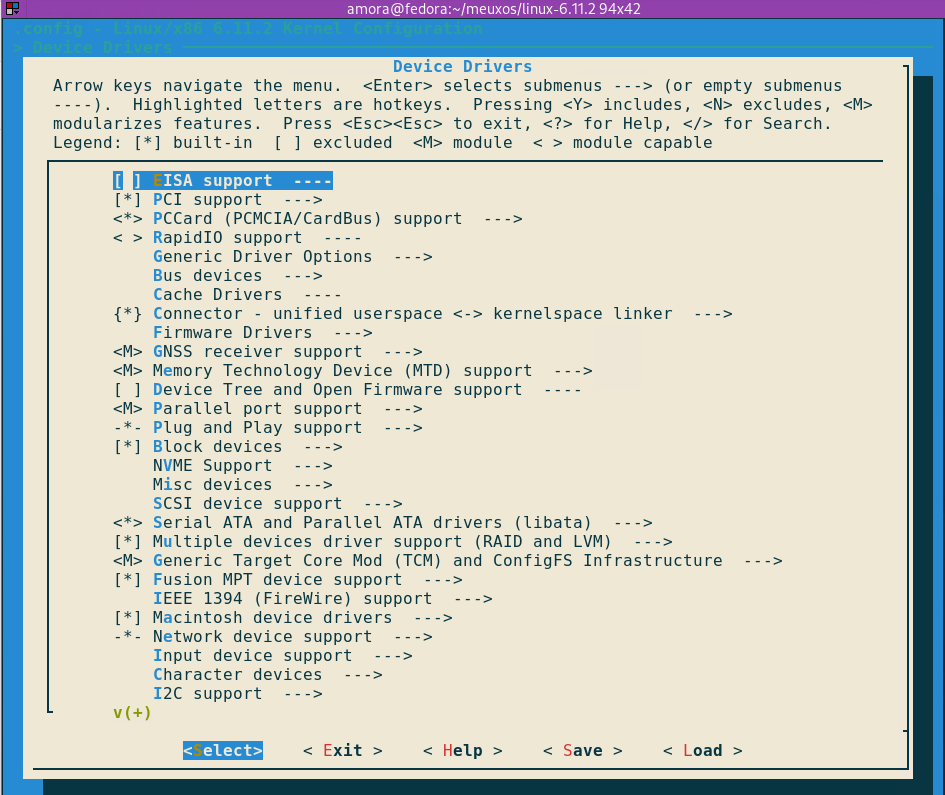
Task: Toggle Memory Technology Device (MTD) marker
Action: point(128,371)
